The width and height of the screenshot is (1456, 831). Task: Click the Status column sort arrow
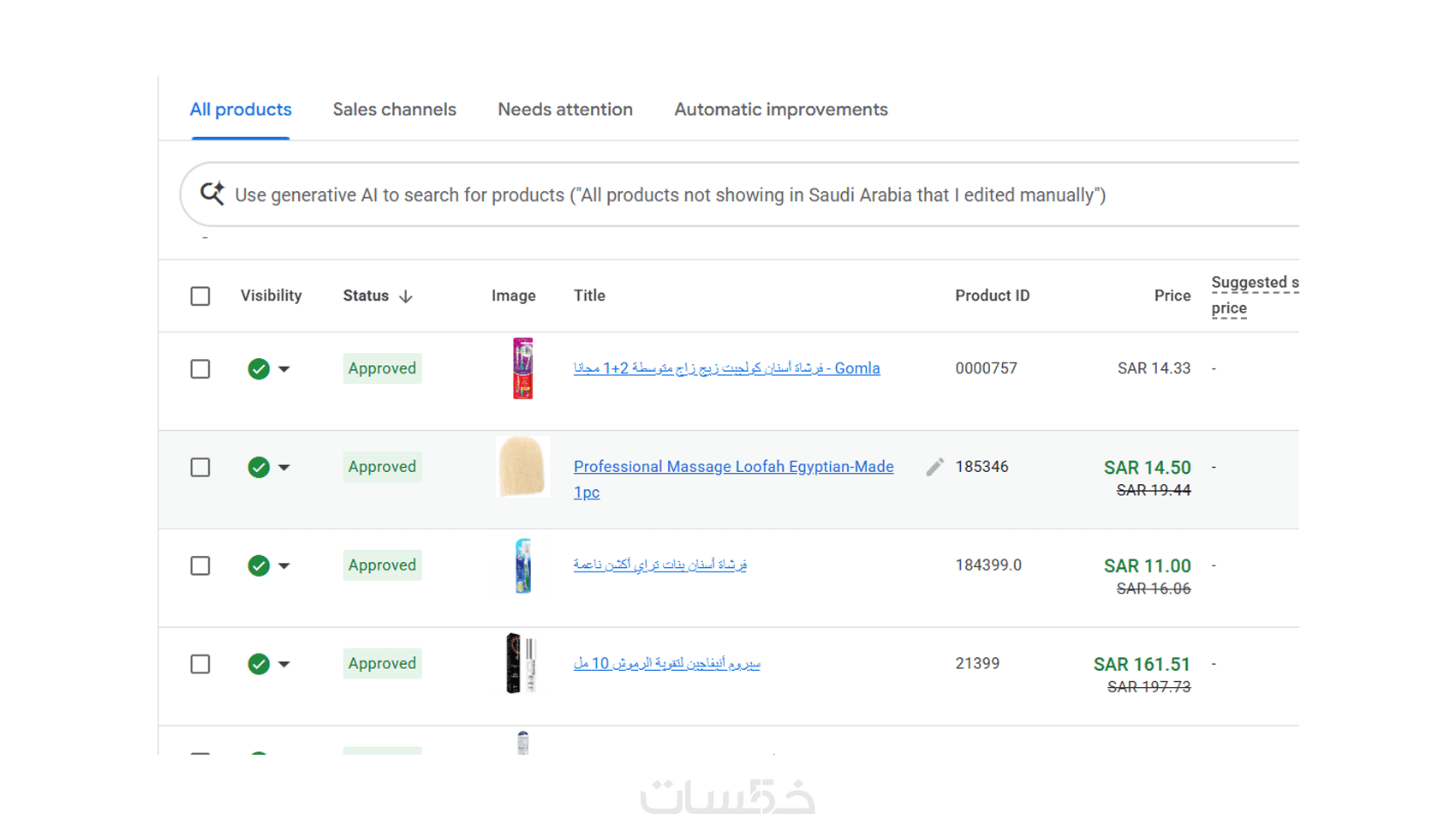(406, 296)
